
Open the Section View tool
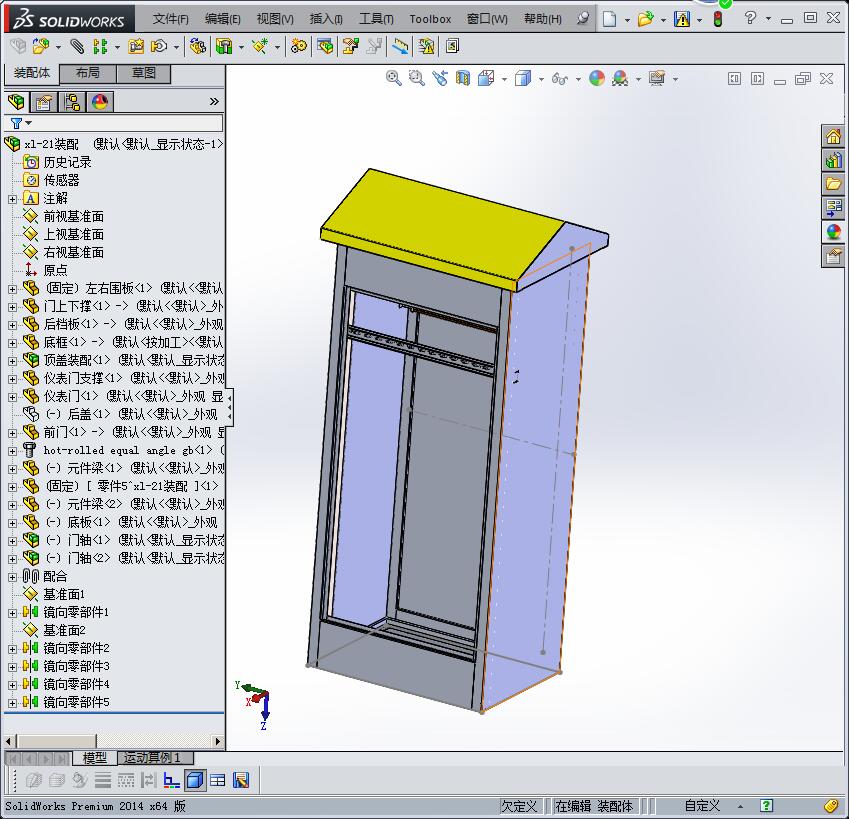pyautogui.click(x=463, y=78)
